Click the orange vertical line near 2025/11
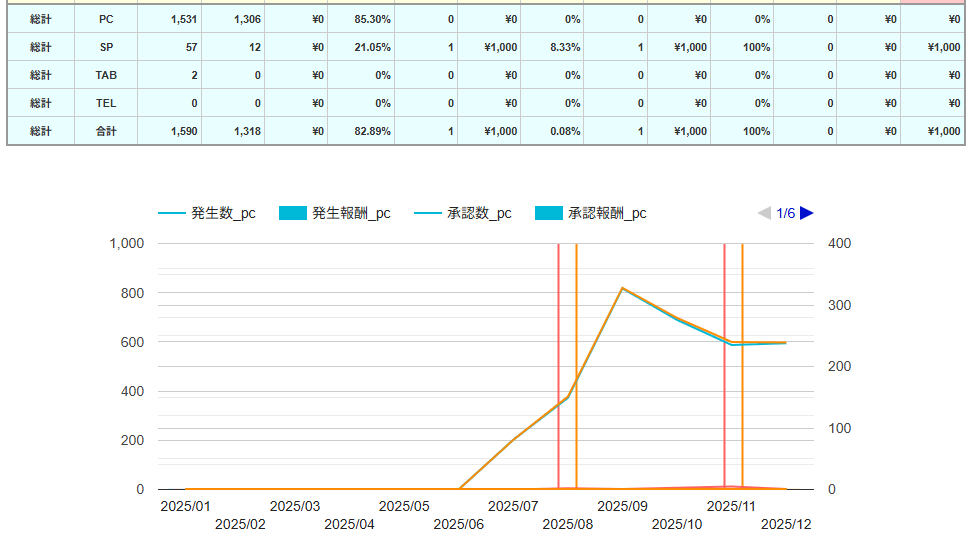 pyautogui.click(x=742, y=300)
